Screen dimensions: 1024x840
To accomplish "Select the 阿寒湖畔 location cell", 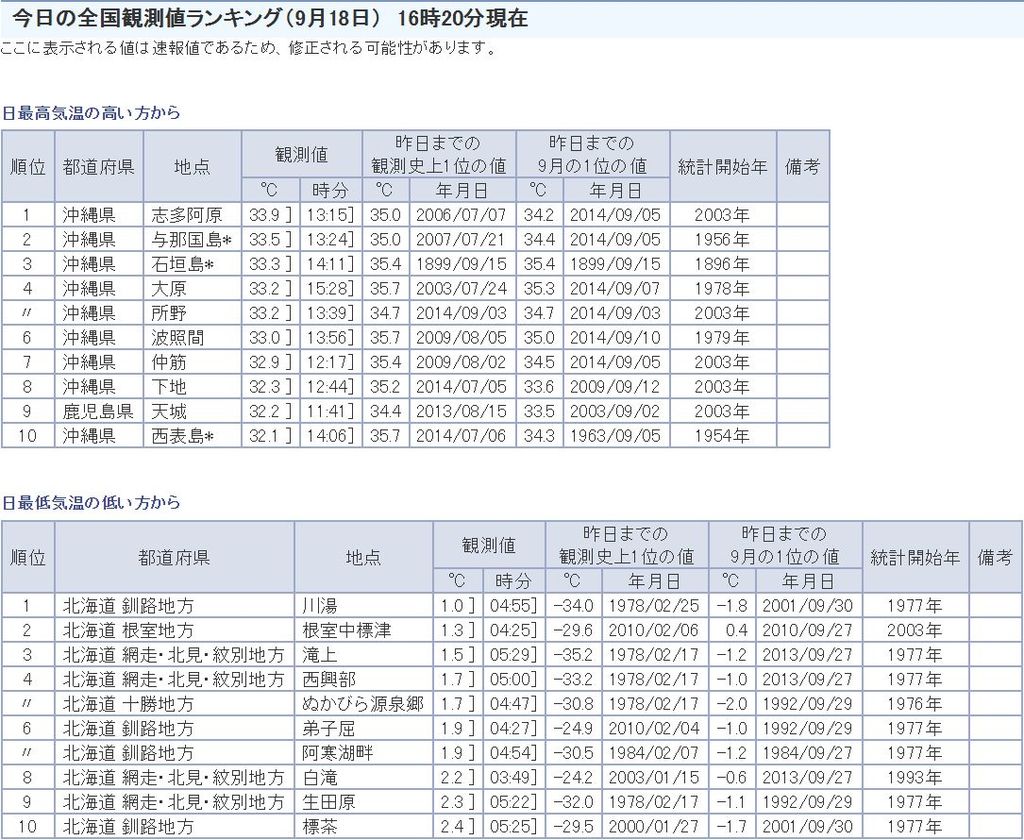I will [339, 753].
